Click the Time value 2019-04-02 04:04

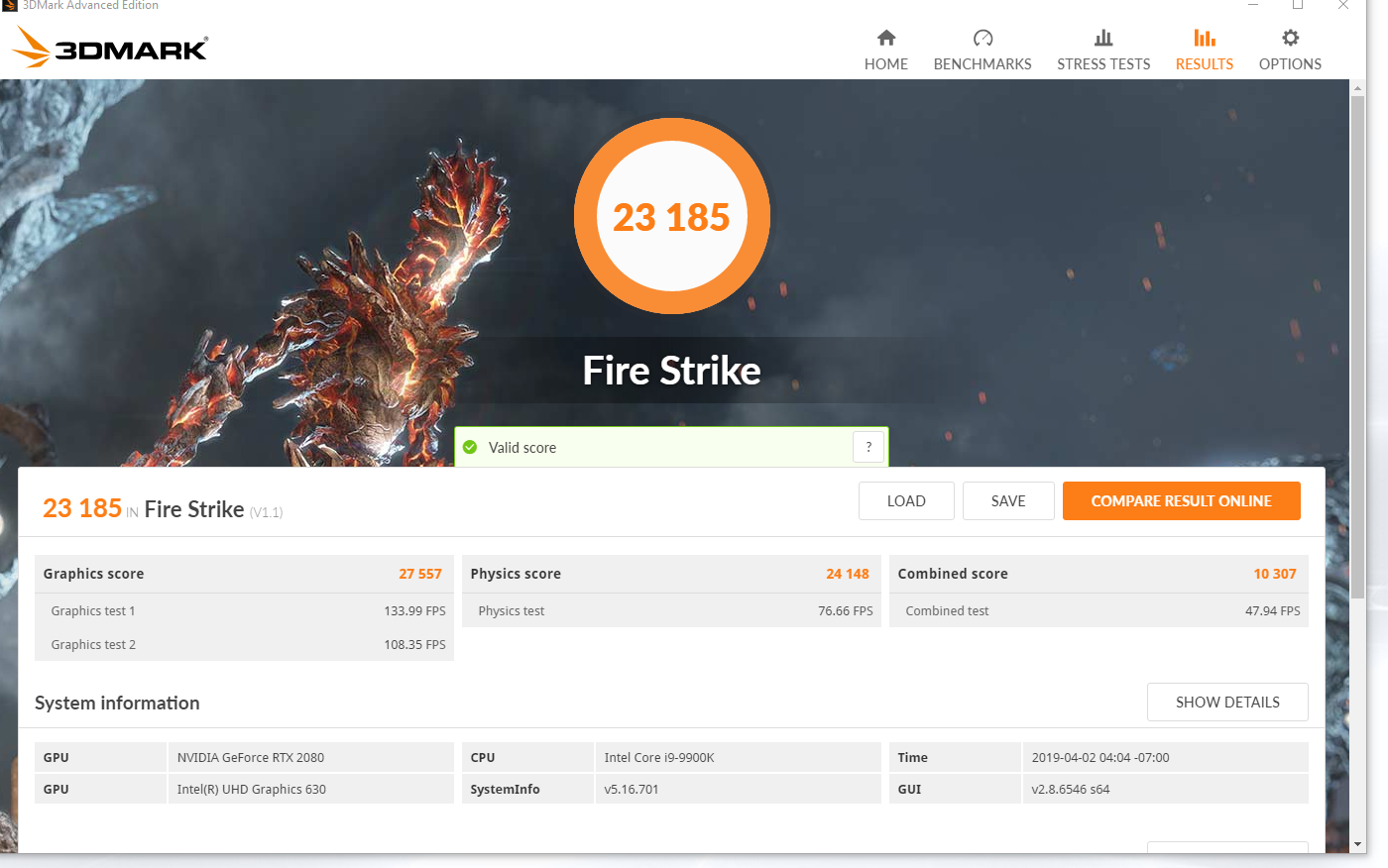1166,758
